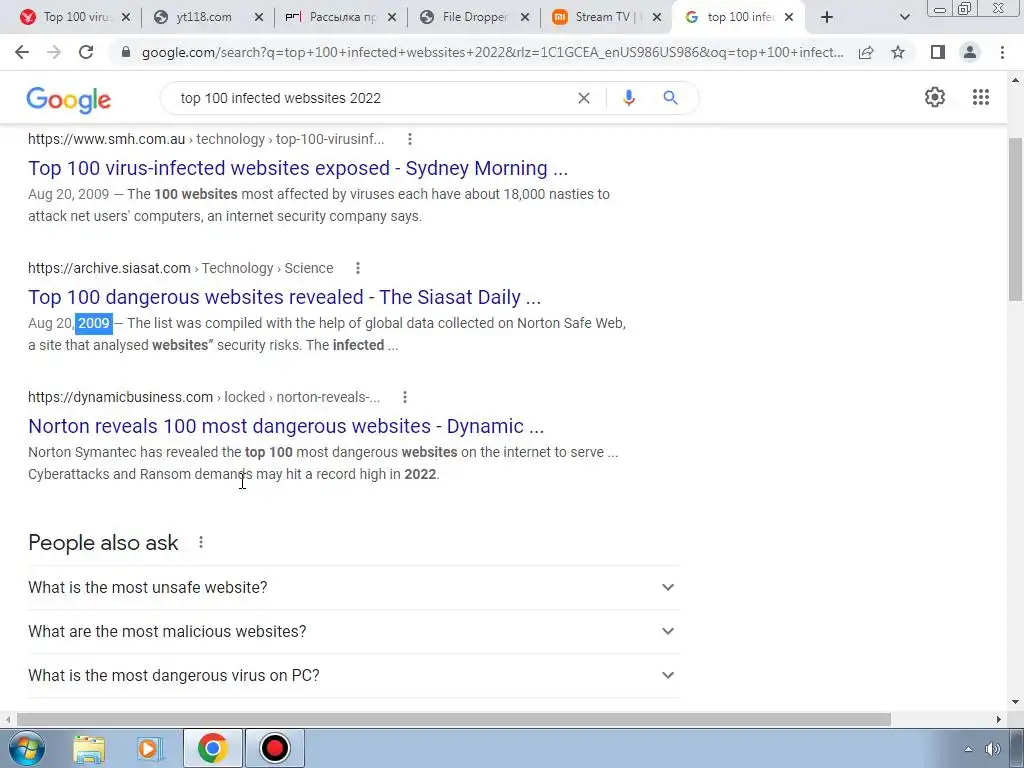1024x768 pixels.
Task: Open media player from taskbar
Action: click(150, 748)
